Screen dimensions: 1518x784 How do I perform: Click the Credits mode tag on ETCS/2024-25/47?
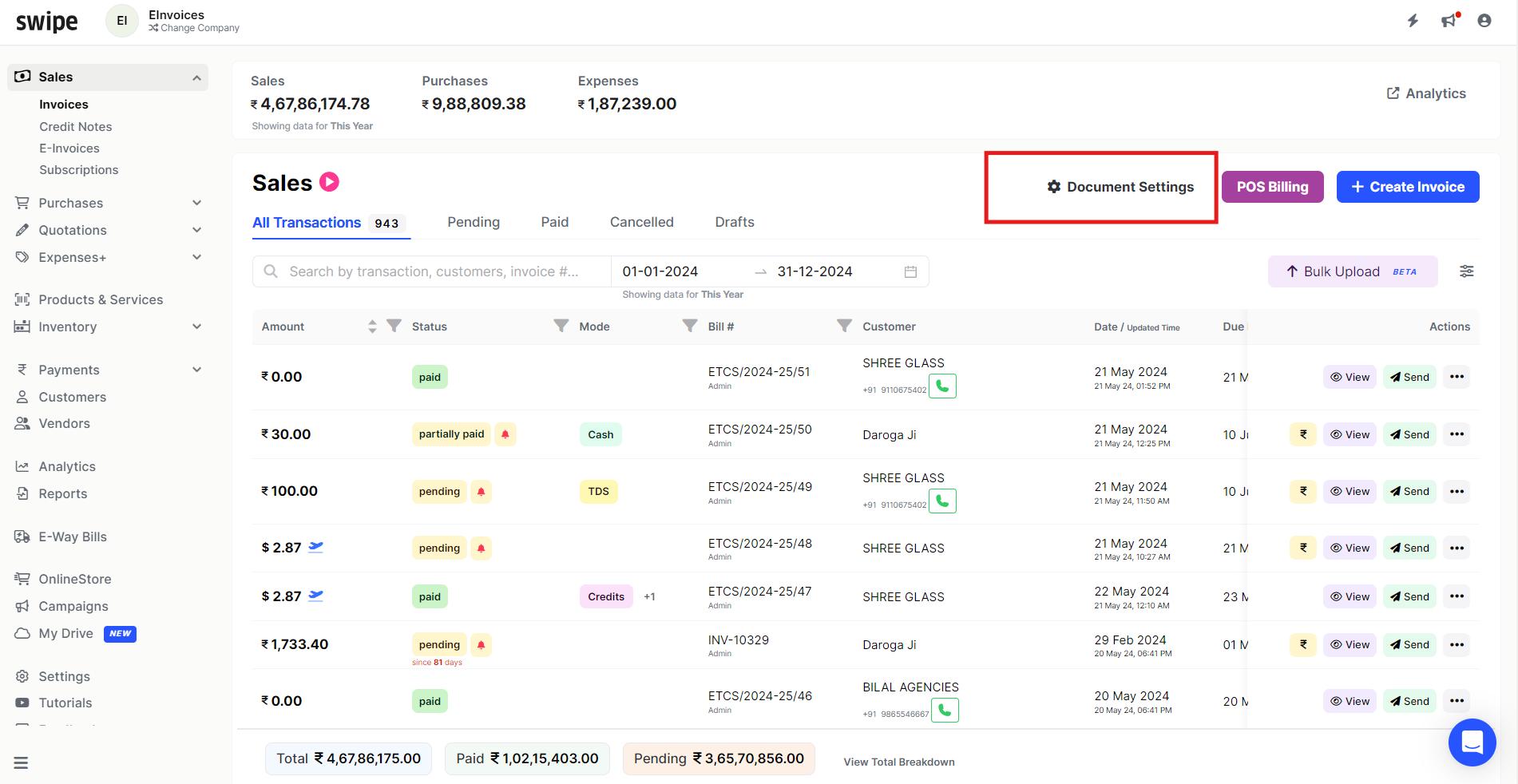click(606, 596)
